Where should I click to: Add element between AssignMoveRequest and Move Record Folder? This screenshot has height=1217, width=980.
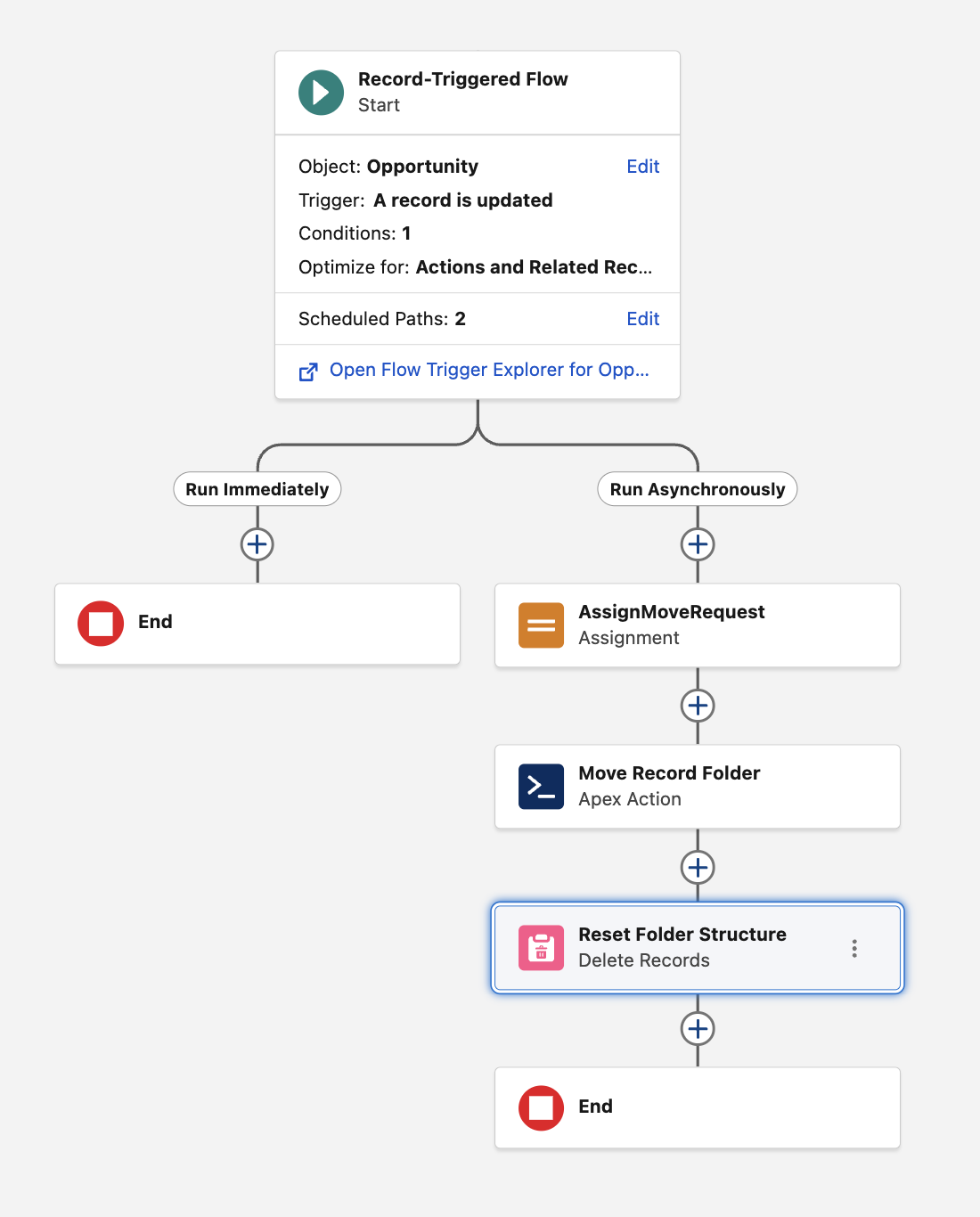[698, 706]
